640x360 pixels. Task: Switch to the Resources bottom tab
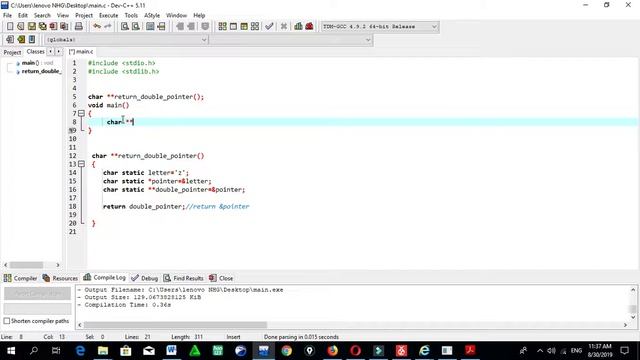coord(60,278)
